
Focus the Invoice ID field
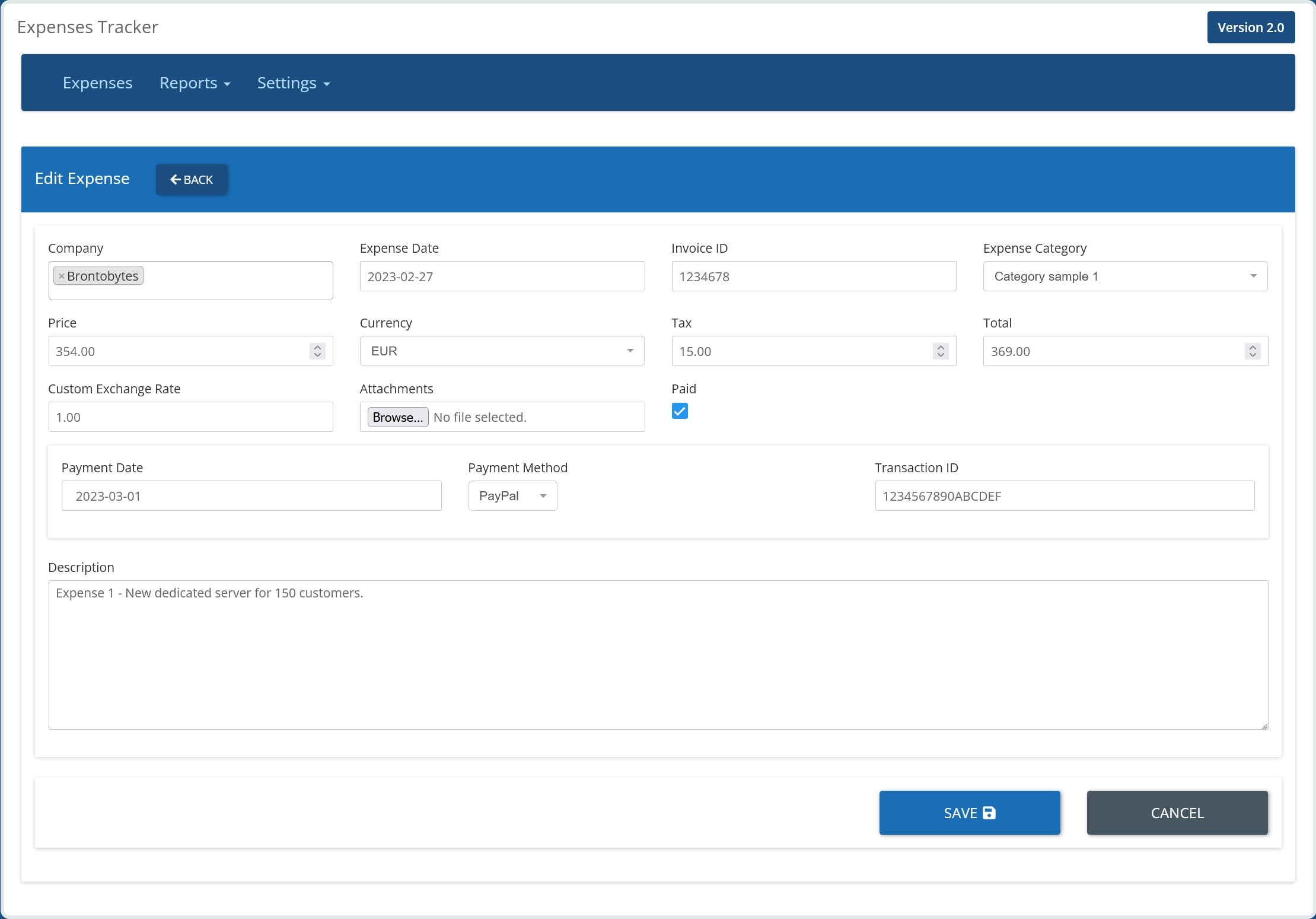(813, 276)
